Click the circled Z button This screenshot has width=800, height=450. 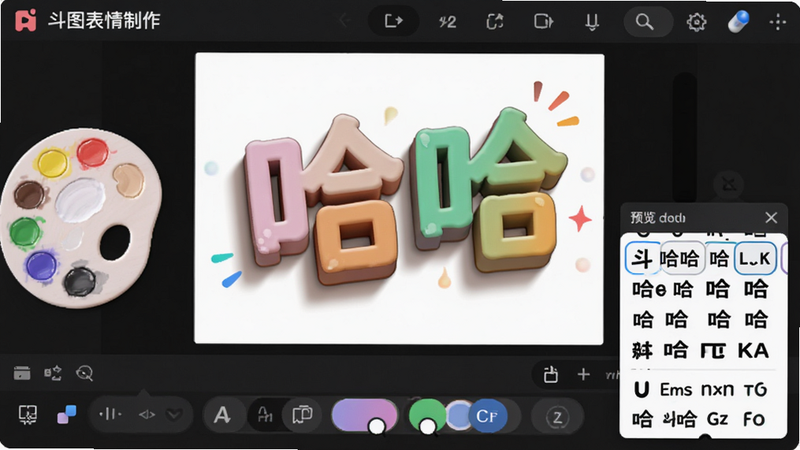[x=557, y=417]
